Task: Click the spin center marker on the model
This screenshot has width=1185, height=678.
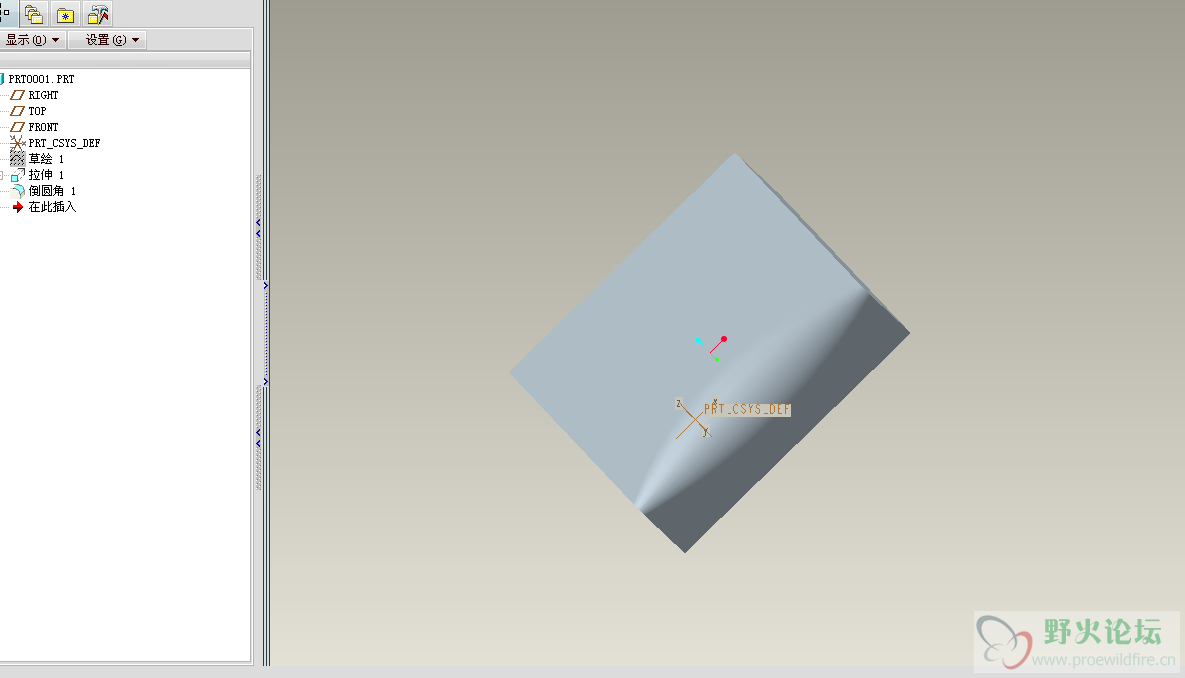Action: (x=711, y=348)
